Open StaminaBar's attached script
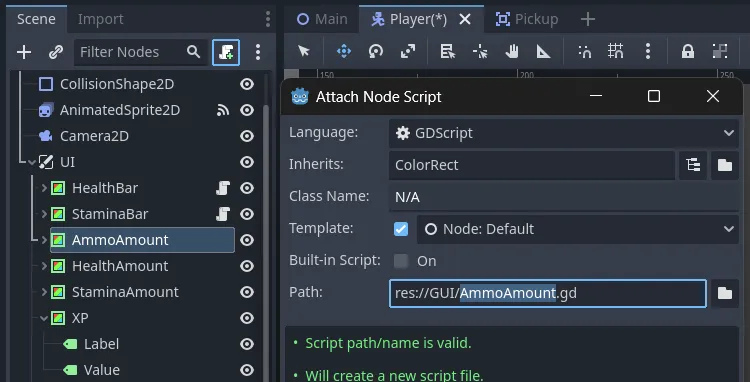This screenshot has width=750, height=382. coord(223,214)
